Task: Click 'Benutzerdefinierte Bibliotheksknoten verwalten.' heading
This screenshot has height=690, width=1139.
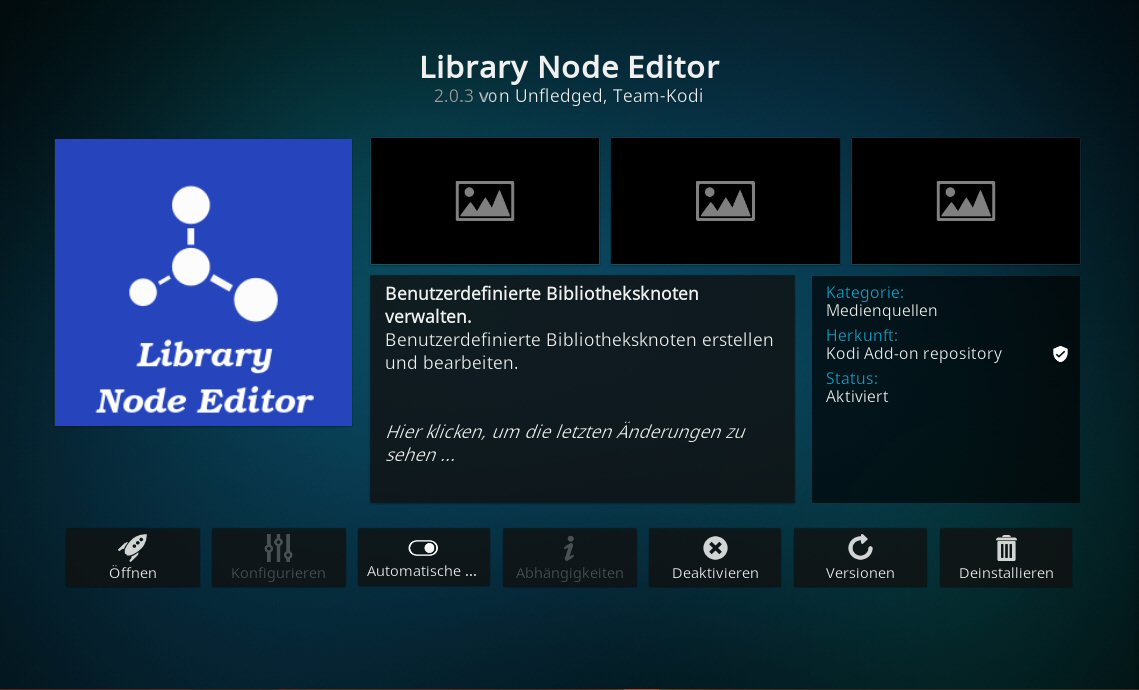Action: 542,305
